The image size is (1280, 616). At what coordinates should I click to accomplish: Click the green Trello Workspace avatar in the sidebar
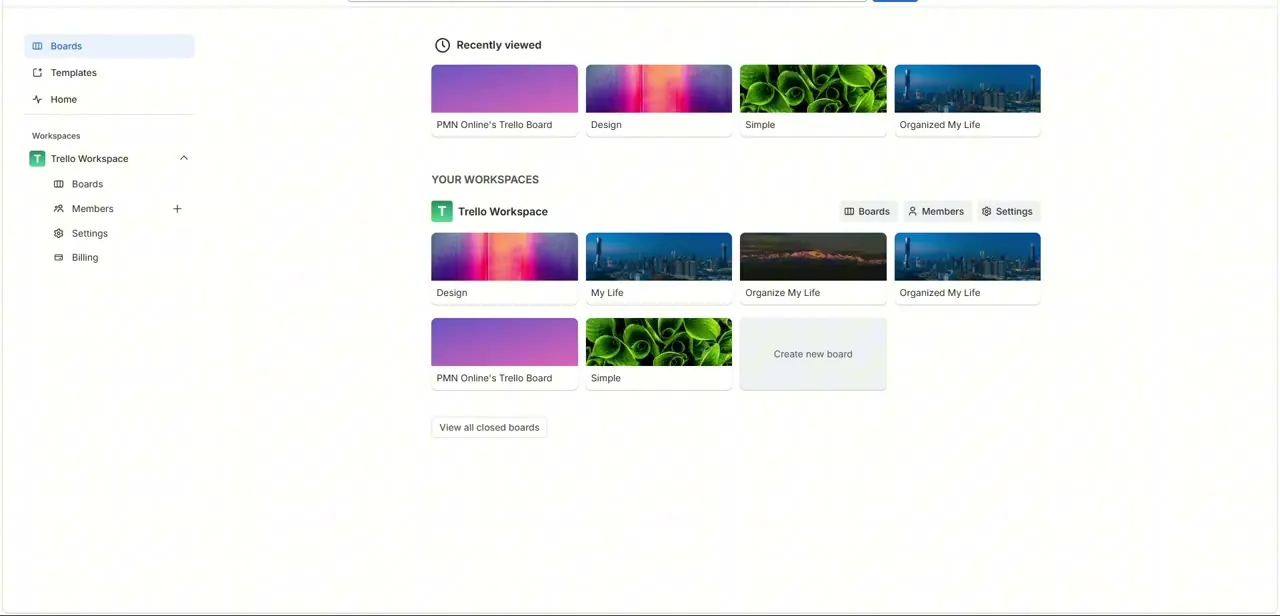(37, 158)
